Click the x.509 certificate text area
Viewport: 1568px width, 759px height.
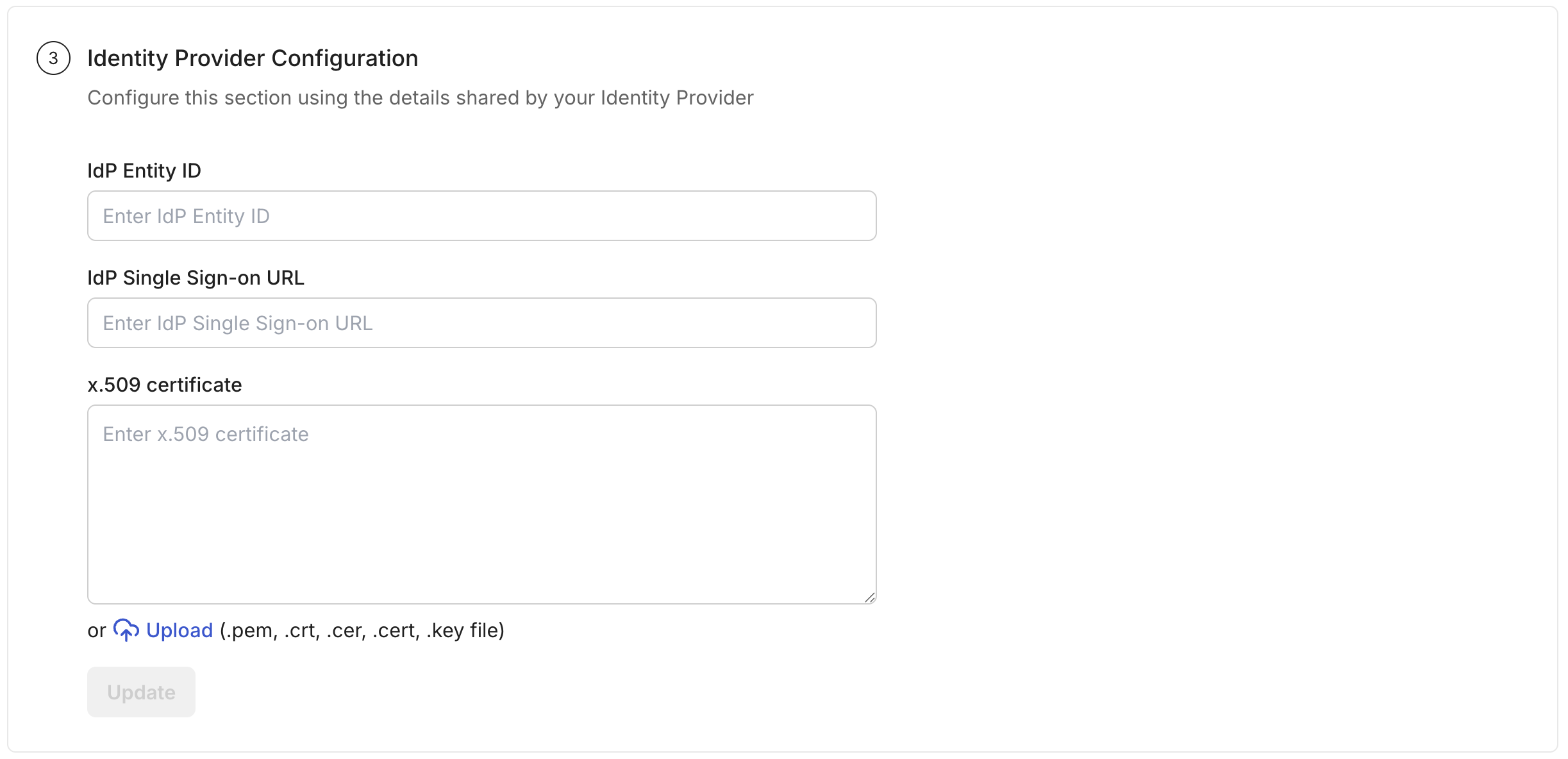pos(481,506)
